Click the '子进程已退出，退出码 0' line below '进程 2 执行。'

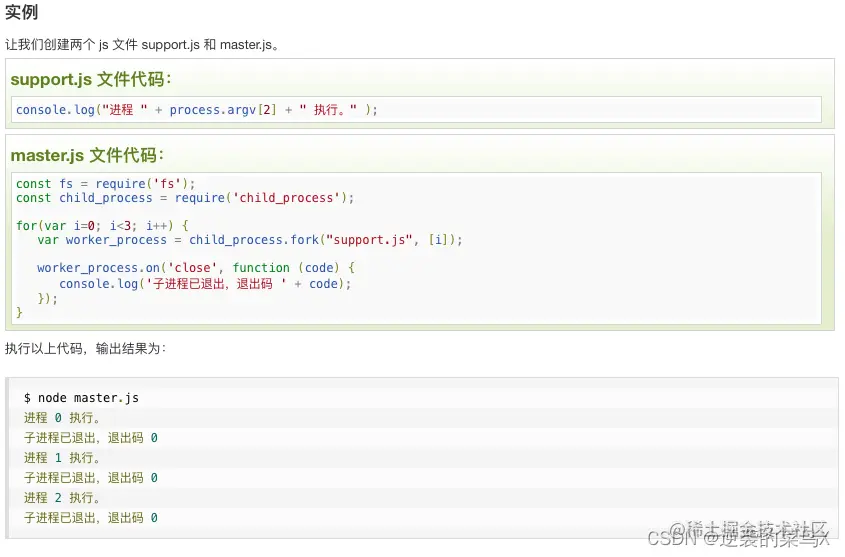point(91,518)
